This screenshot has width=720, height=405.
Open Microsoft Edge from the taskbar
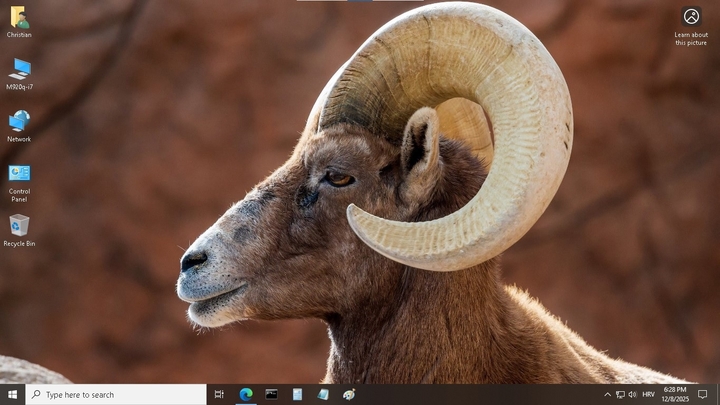(x=245, y=394)
